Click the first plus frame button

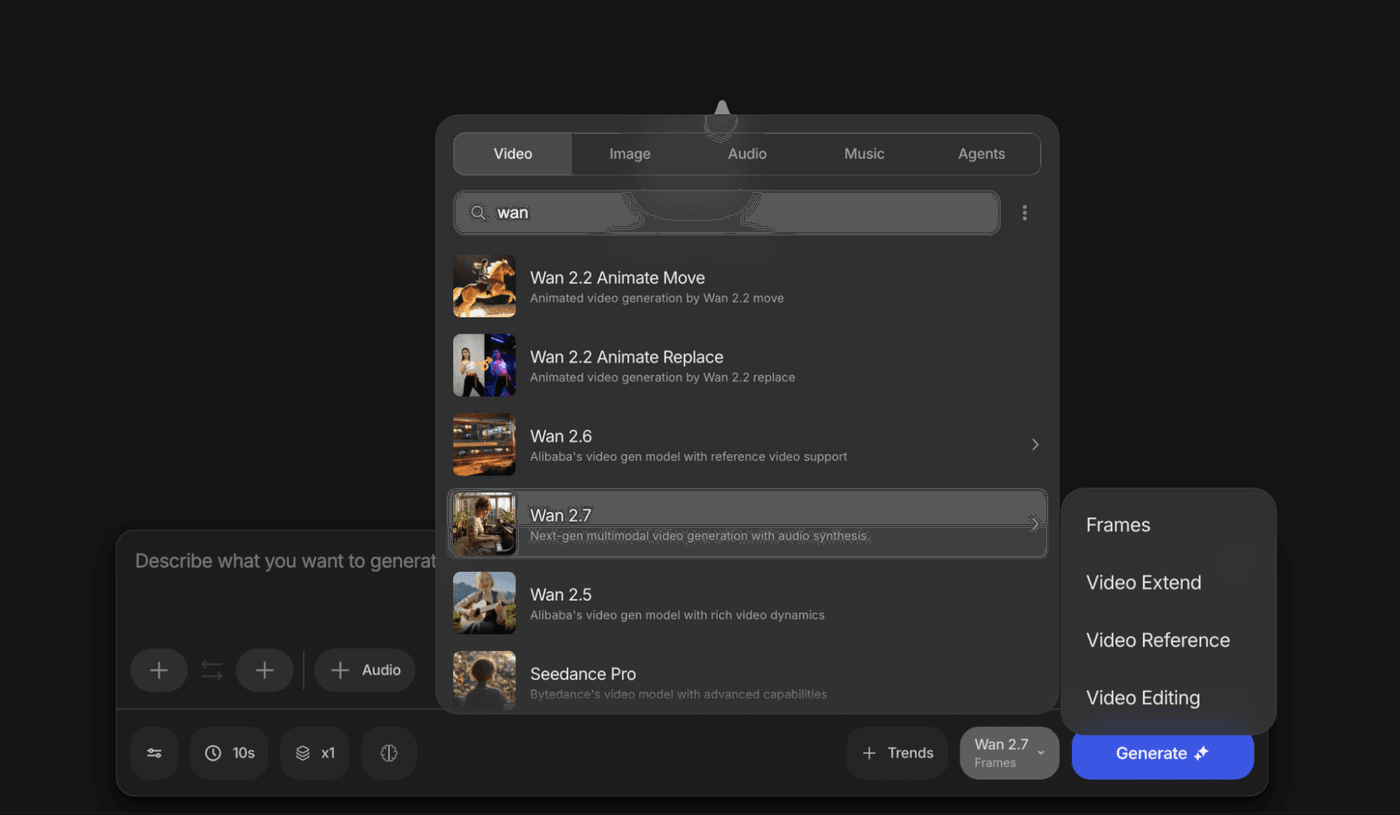click(x=159, y=670)
